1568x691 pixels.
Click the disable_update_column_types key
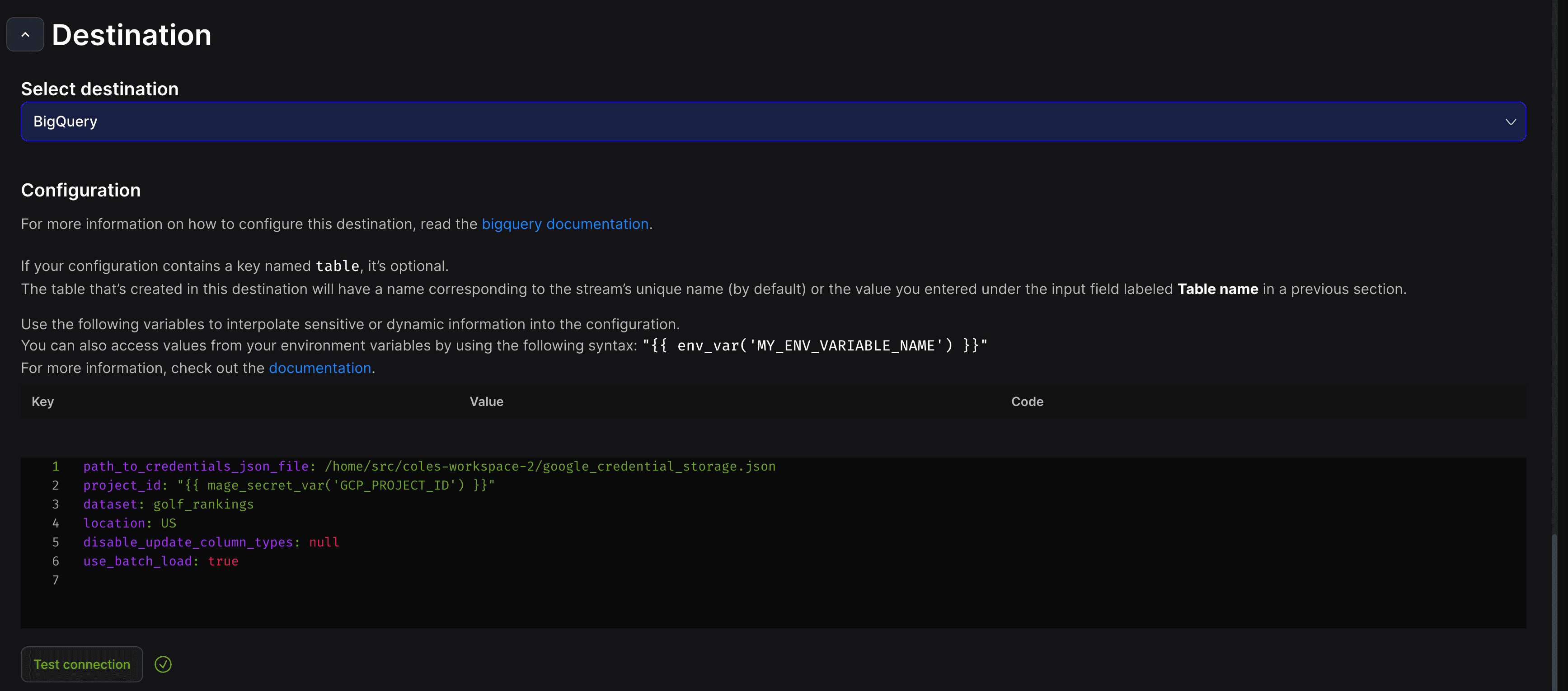tap(188, 542)
